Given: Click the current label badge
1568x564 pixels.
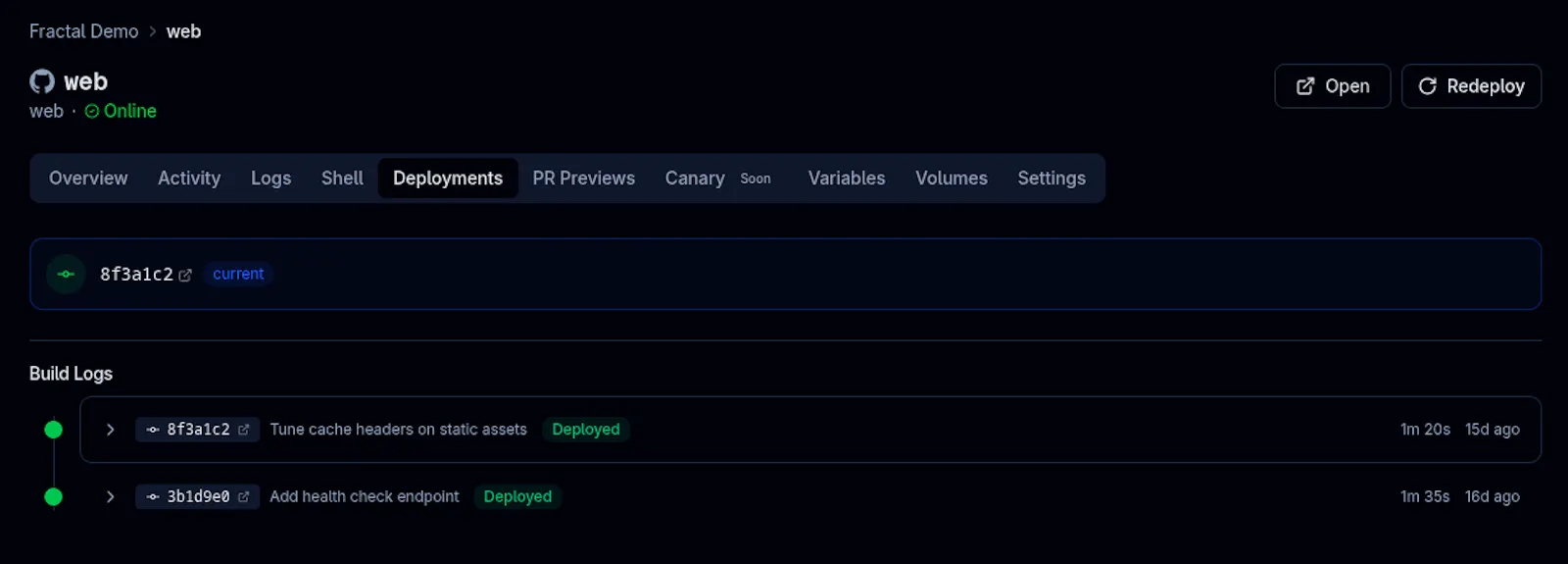Looking at the screenshot, I should point(238,275).
